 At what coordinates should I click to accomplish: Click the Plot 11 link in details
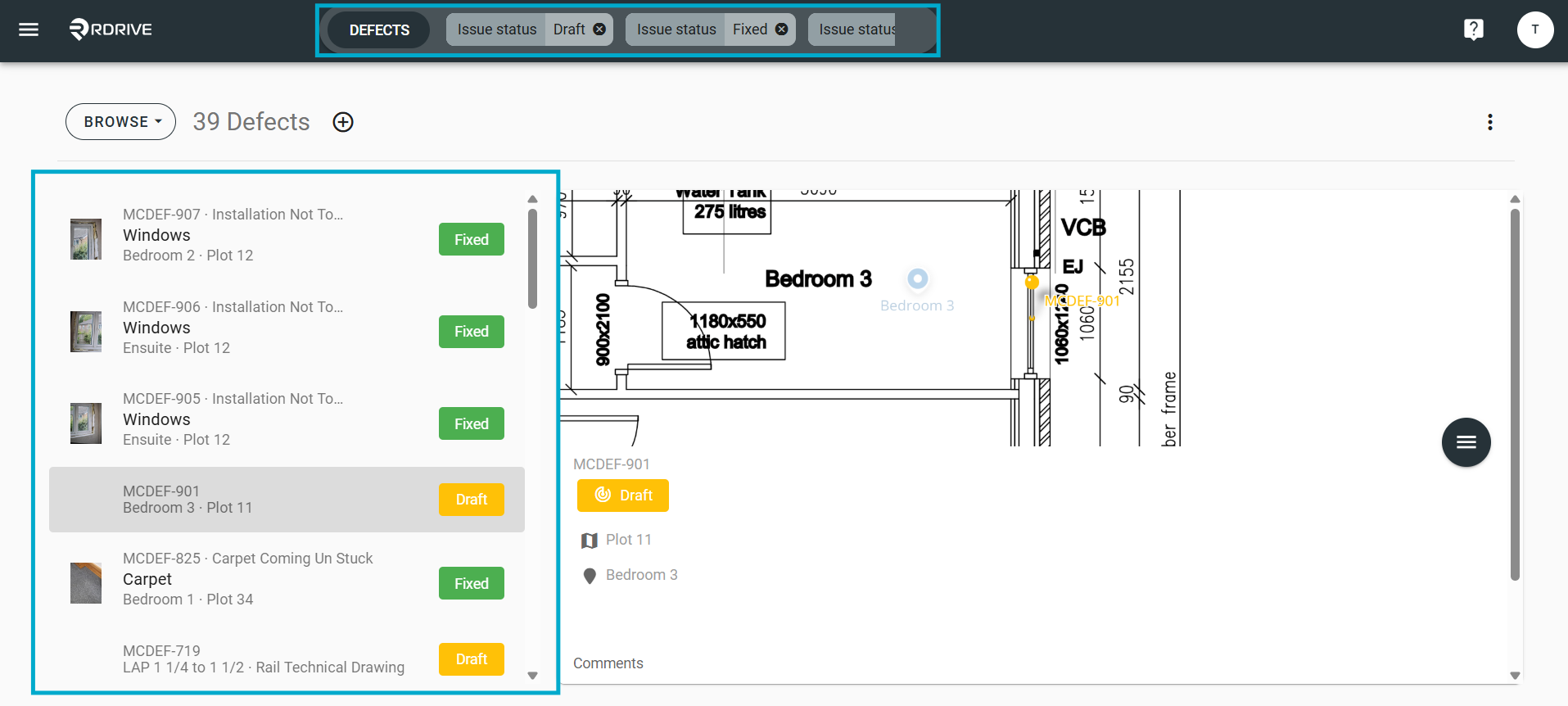[x=629, y=540]
